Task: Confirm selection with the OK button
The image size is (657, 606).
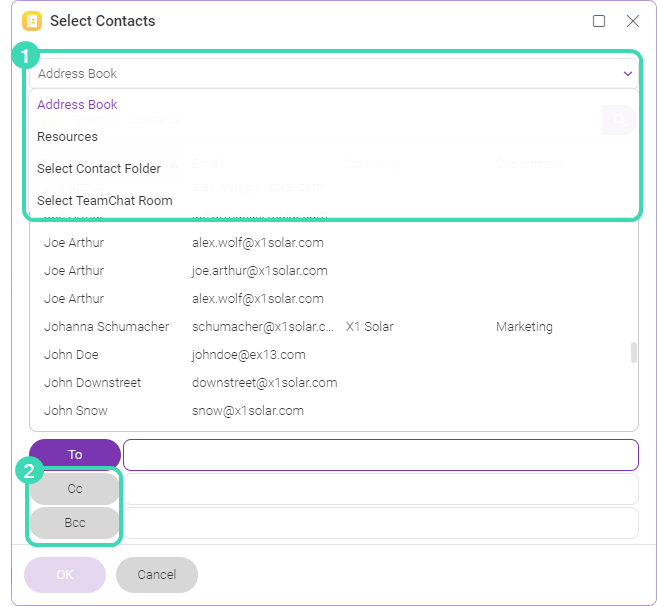Action: [x=65, y=575]
